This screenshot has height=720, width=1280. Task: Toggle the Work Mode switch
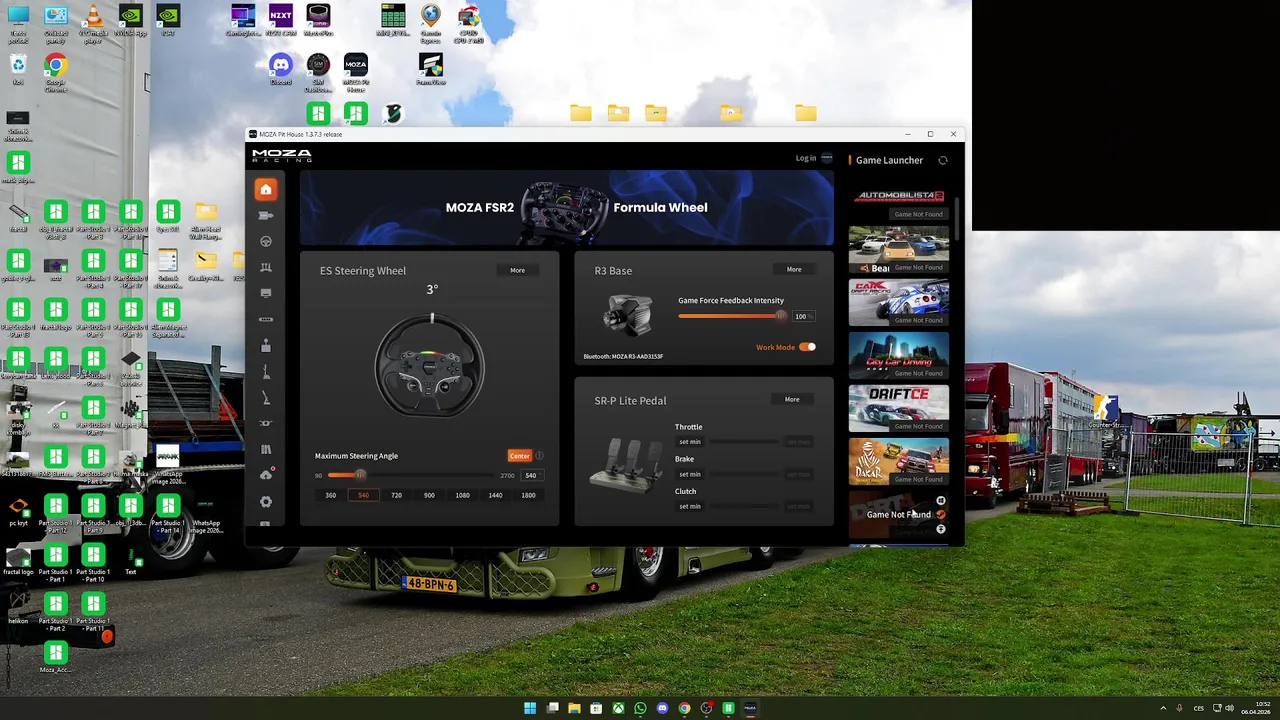(x=807, y=347)
